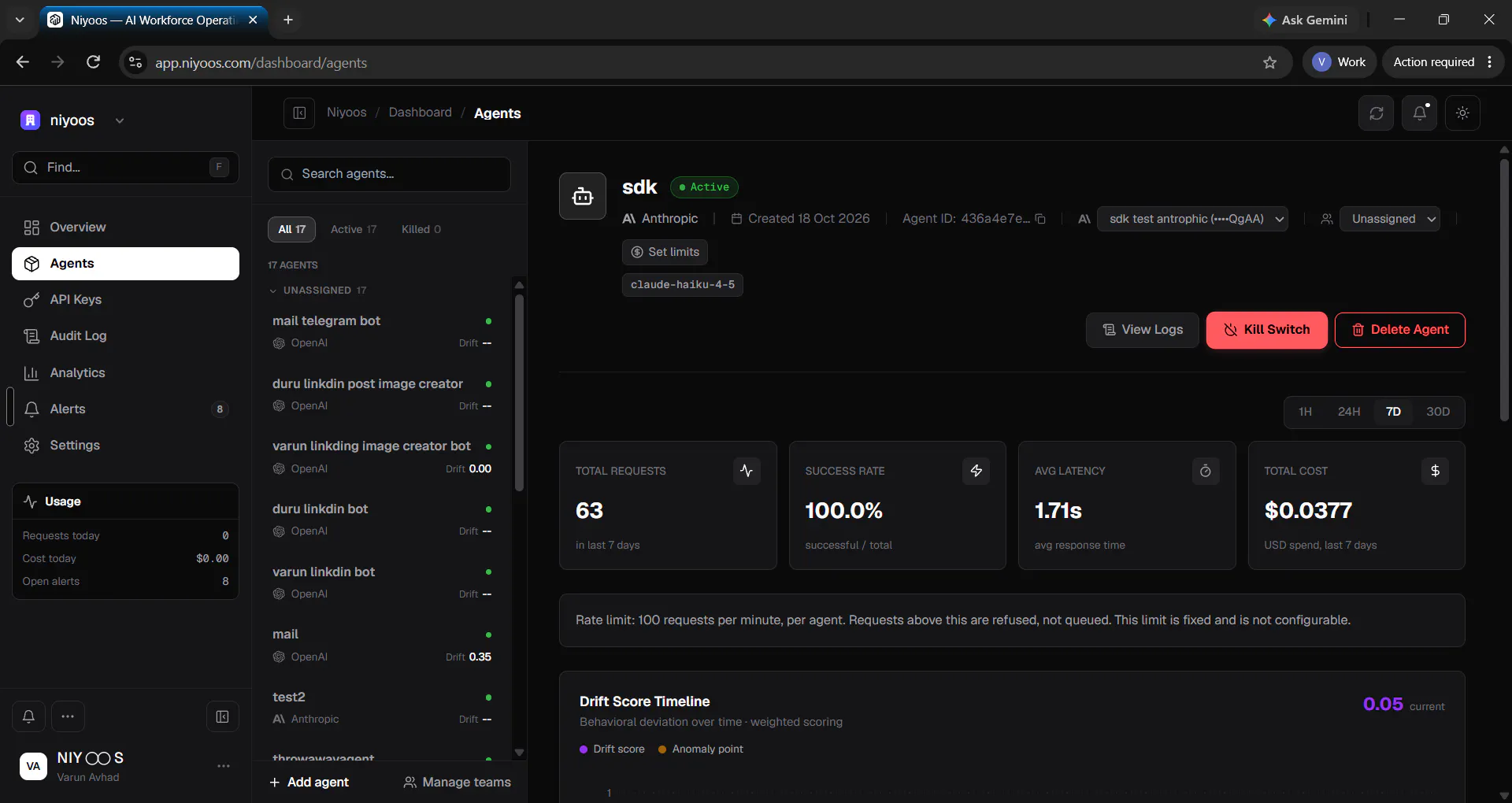This screenshot has height=803, width=1512.
Task: Click the bell icon at sidebar bottom
Action: tap(28, 716)
